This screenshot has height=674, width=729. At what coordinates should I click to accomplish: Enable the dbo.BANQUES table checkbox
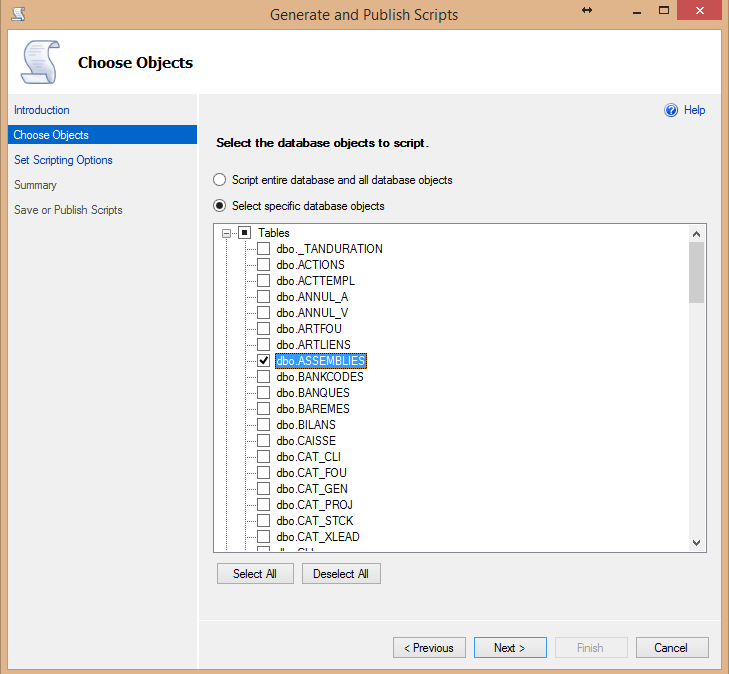[x=264, y=393]
